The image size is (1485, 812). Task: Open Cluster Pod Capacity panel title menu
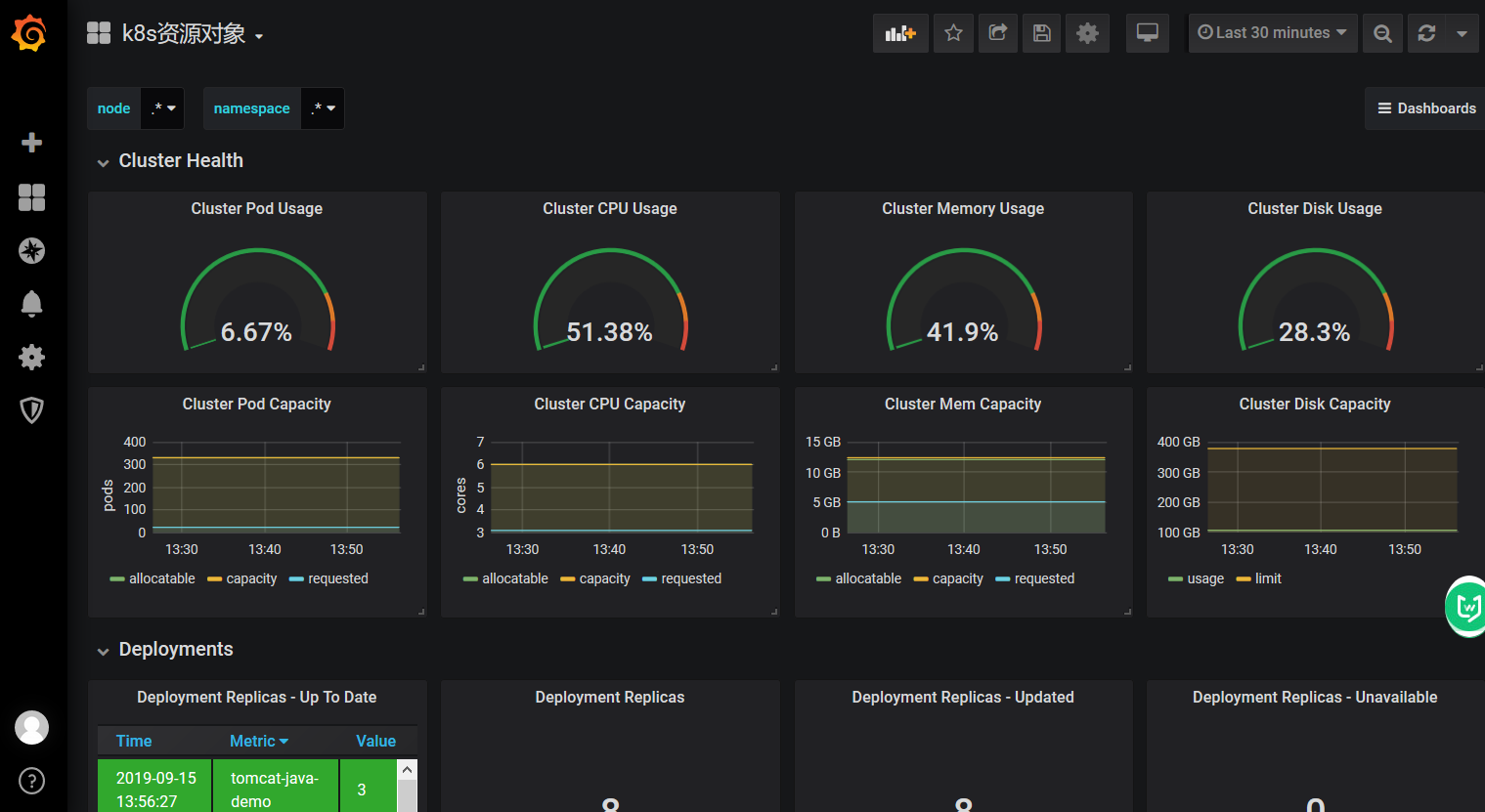point(257,404)
